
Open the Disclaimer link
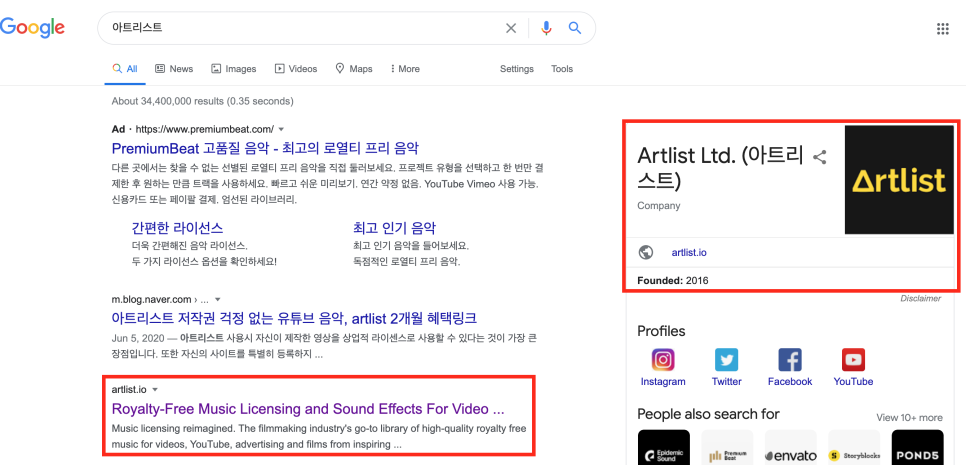(x=920, y=299)
